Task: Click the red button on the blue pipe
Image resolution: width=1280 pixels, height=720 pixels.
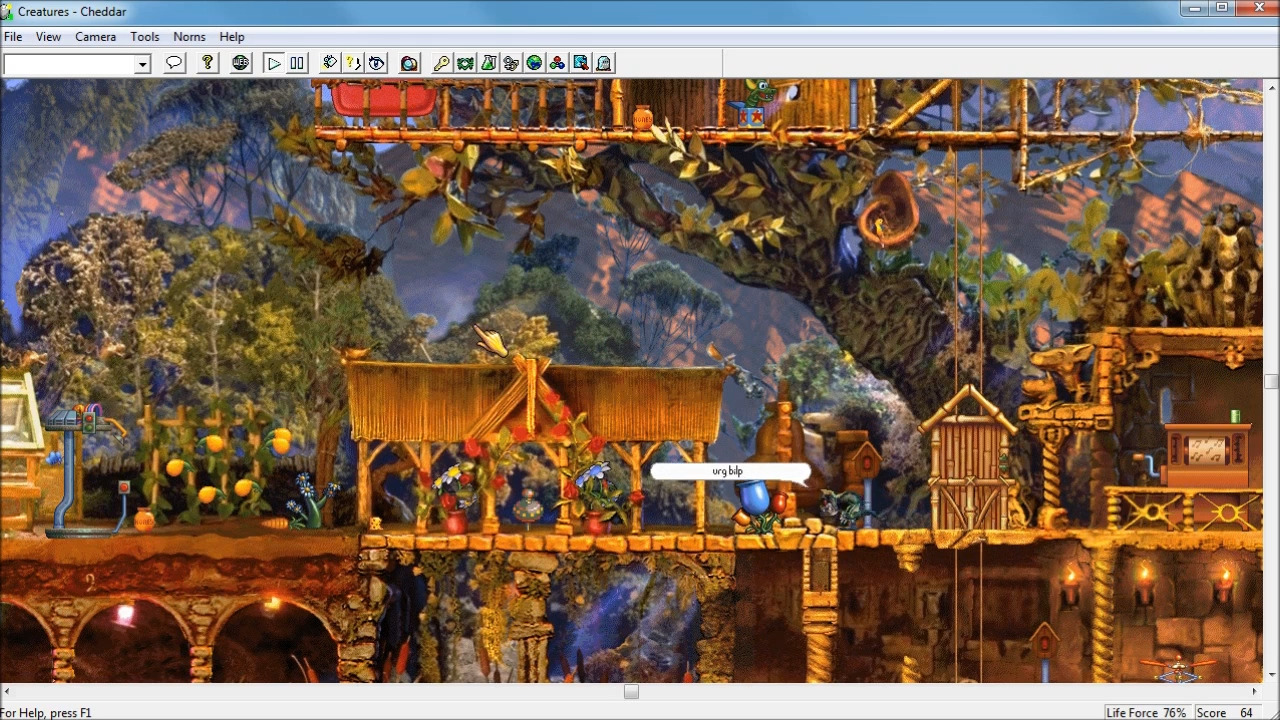Action: click(124, 488)
